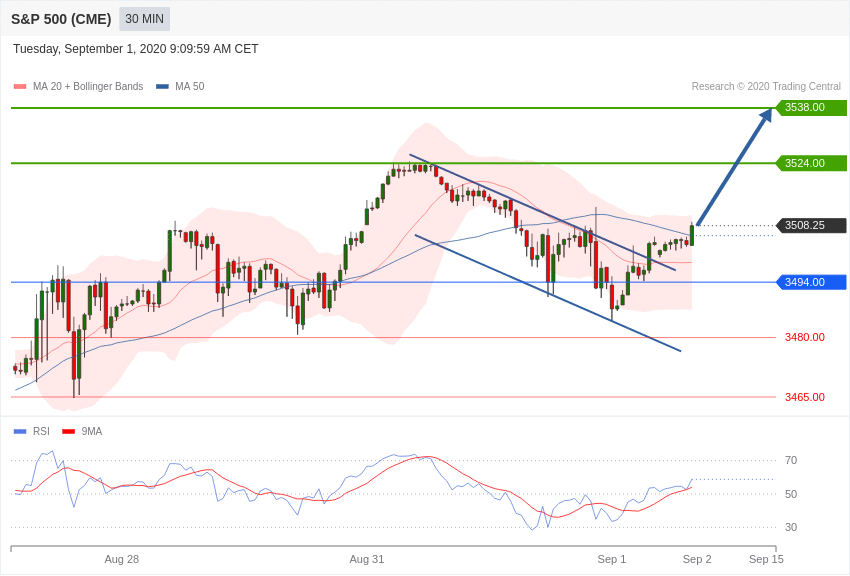This screenshot has height=576, width=850.
Task: Click the 3524.00 resistance price tag
Action: click(x=811, y=163)
